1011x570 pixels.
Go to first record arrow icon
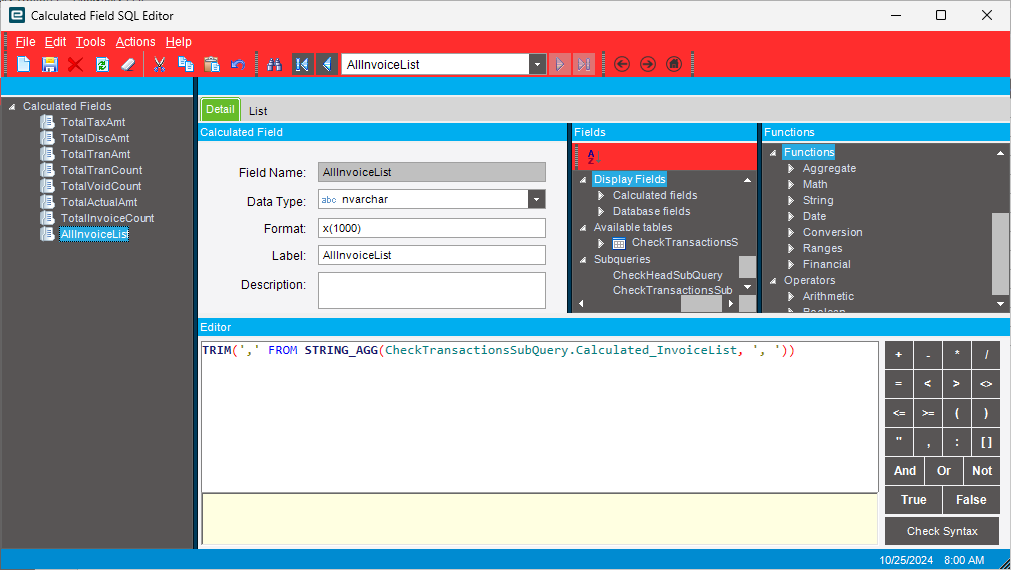point(302,64)
